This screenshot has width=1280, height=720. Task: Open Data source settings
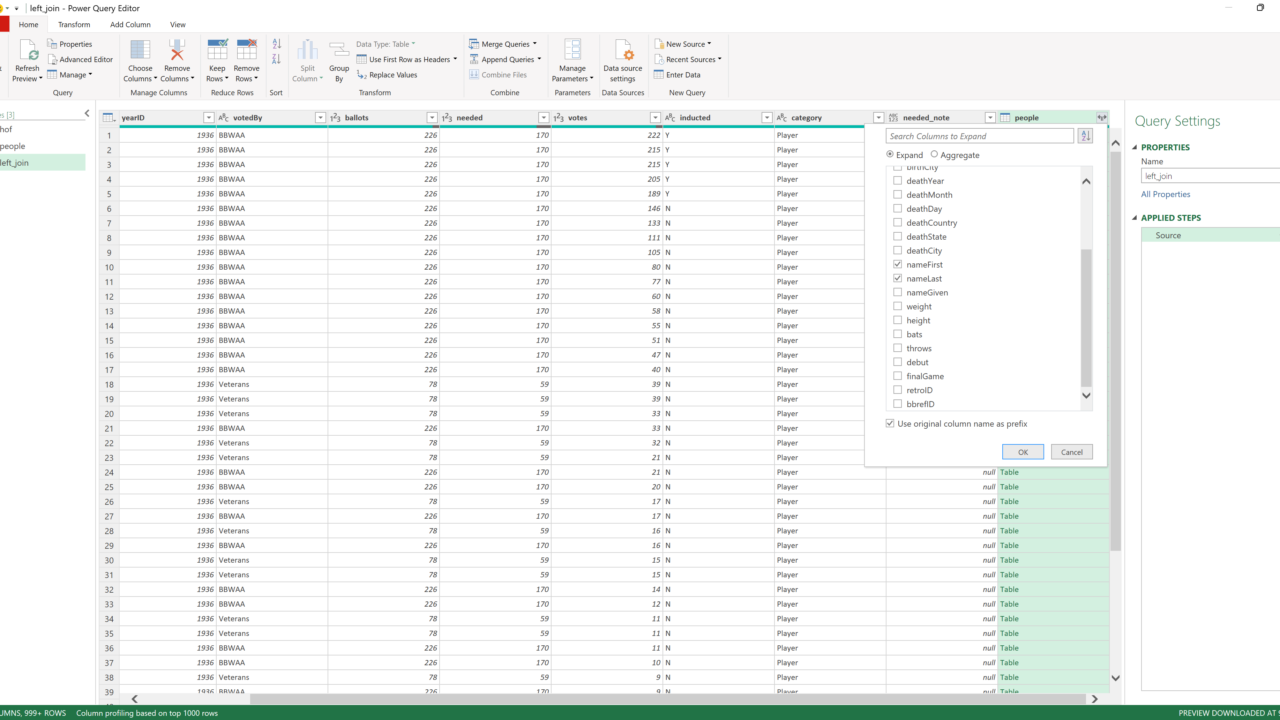tap(623, 53)
